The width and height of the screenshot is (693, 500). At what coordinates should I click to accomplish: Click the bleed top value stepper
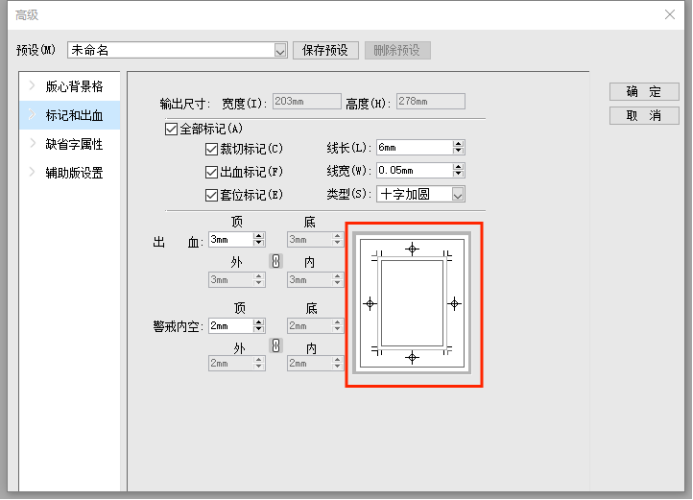(x=259, y=240)
